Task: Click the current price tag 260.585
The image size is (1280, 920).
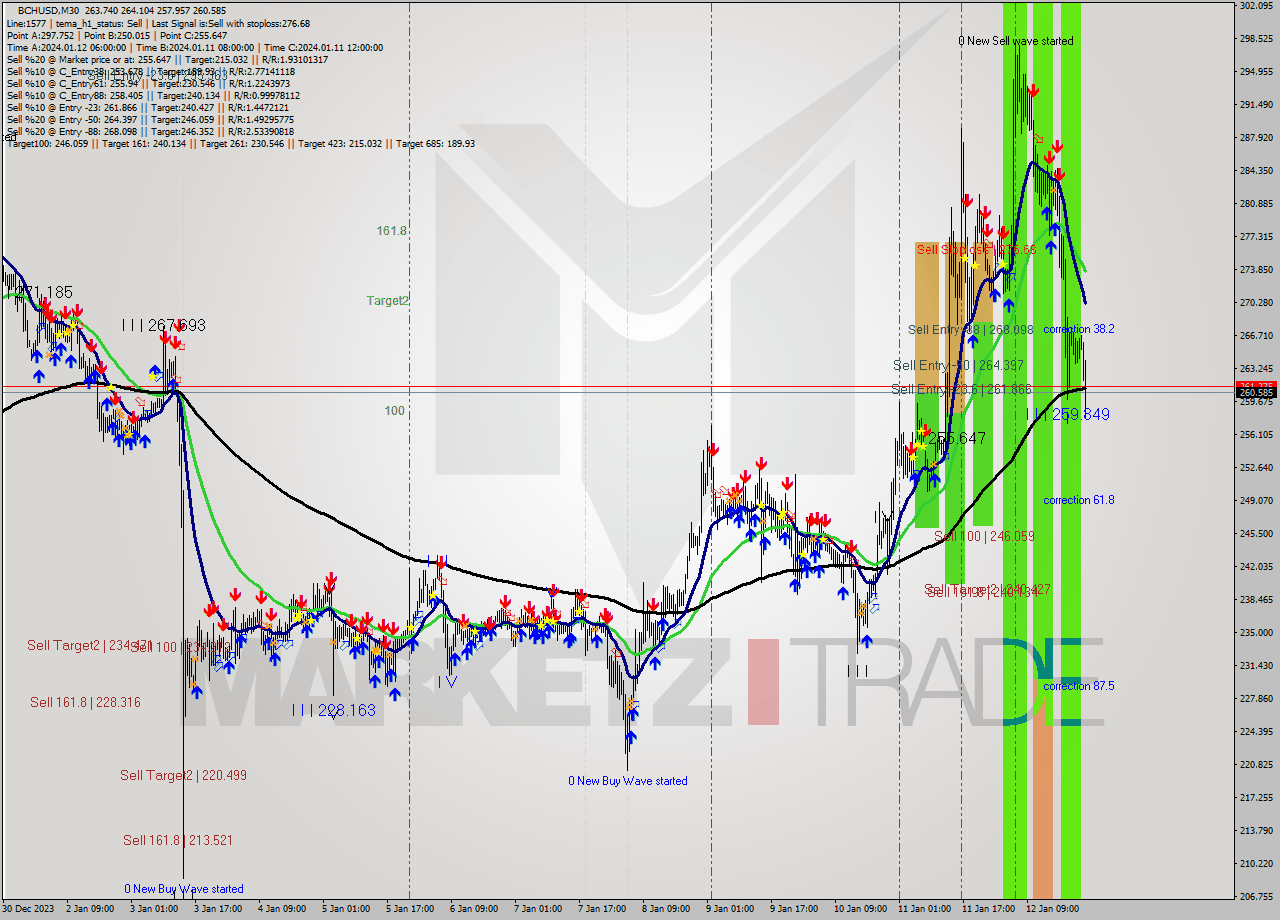Action: (1256, 393)
